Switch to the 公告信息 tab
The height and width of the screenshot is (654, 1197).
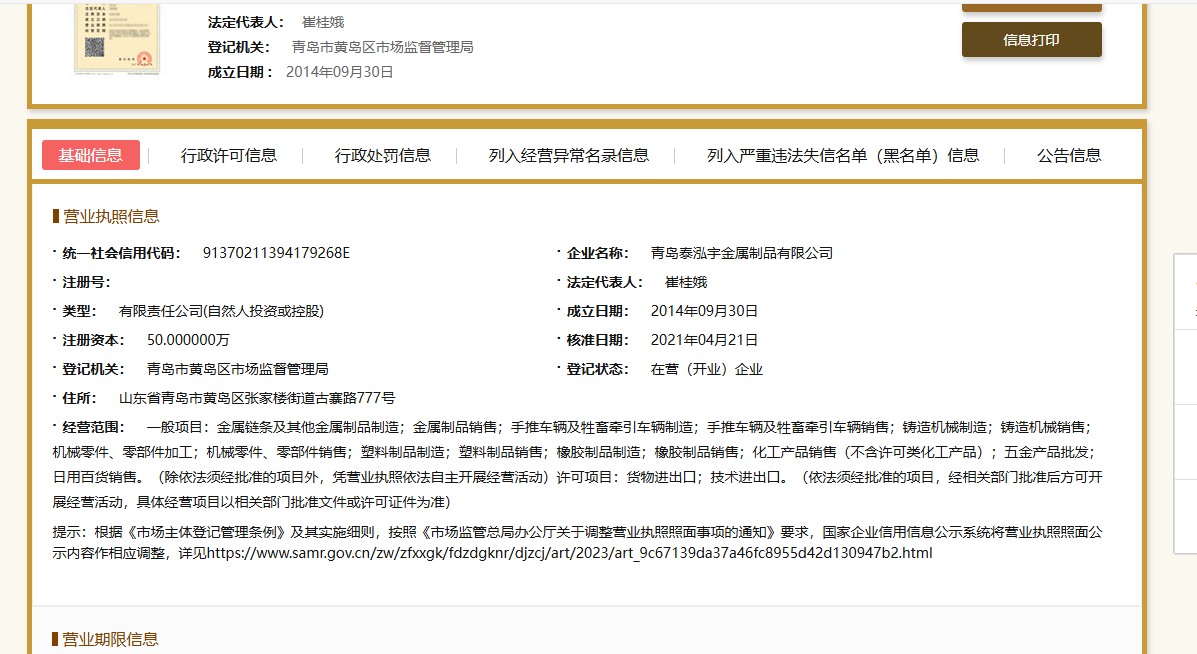[1069, 156]
